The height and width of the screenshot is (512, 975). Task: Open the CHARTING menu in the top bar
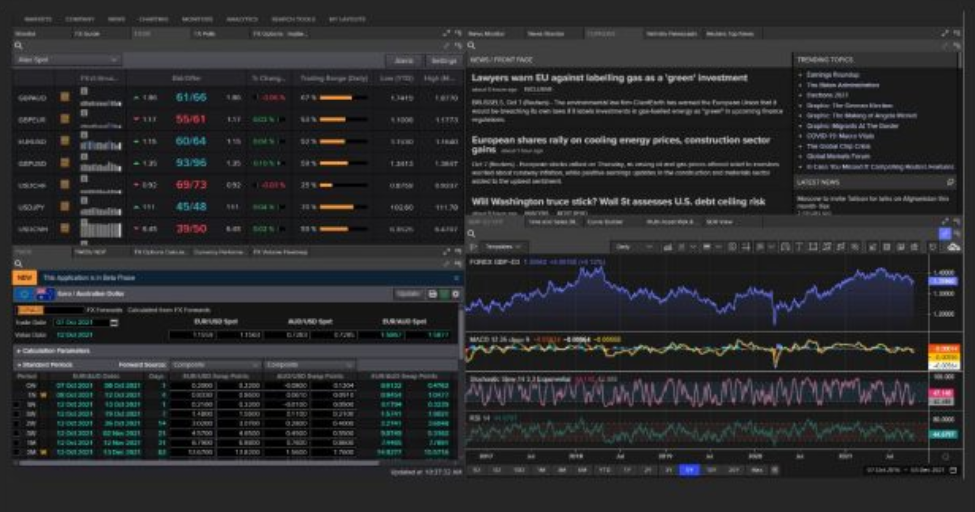click(x=153, y=18)
